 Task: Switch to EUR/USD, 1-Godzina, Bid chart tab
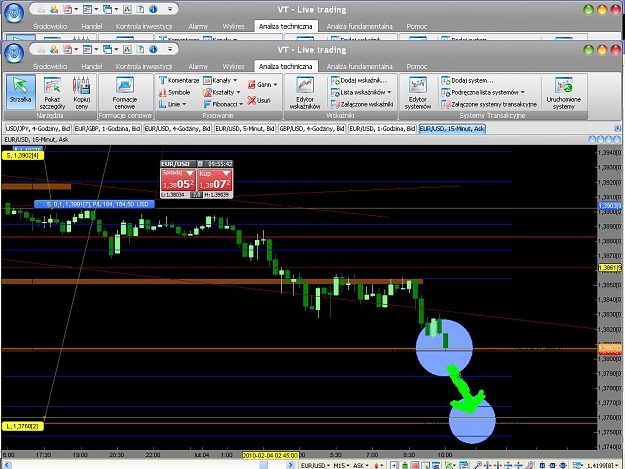pyautogui.click(x=382, y=129)
